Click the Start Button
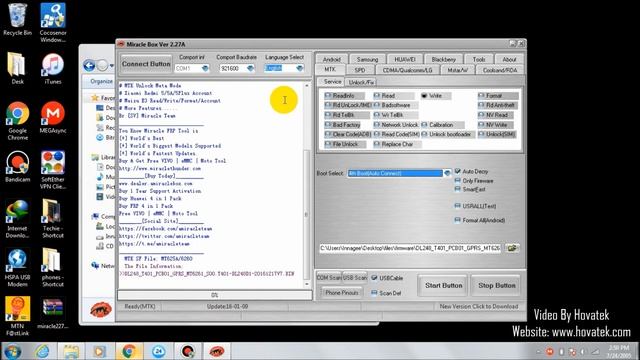The height and width of the screenshot is (360, 640). 444,285
